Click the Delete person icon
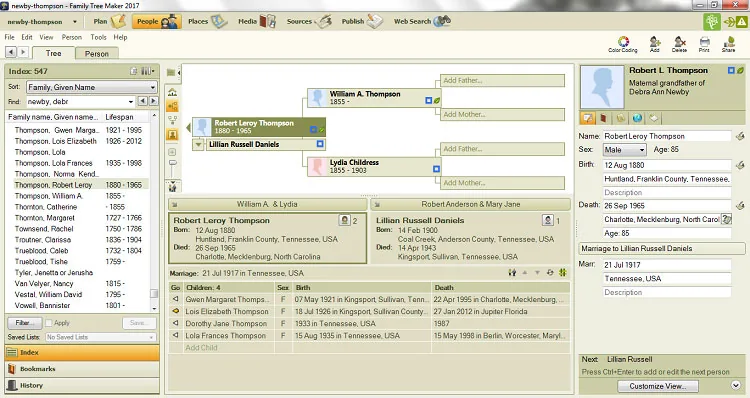 [679, 42]
